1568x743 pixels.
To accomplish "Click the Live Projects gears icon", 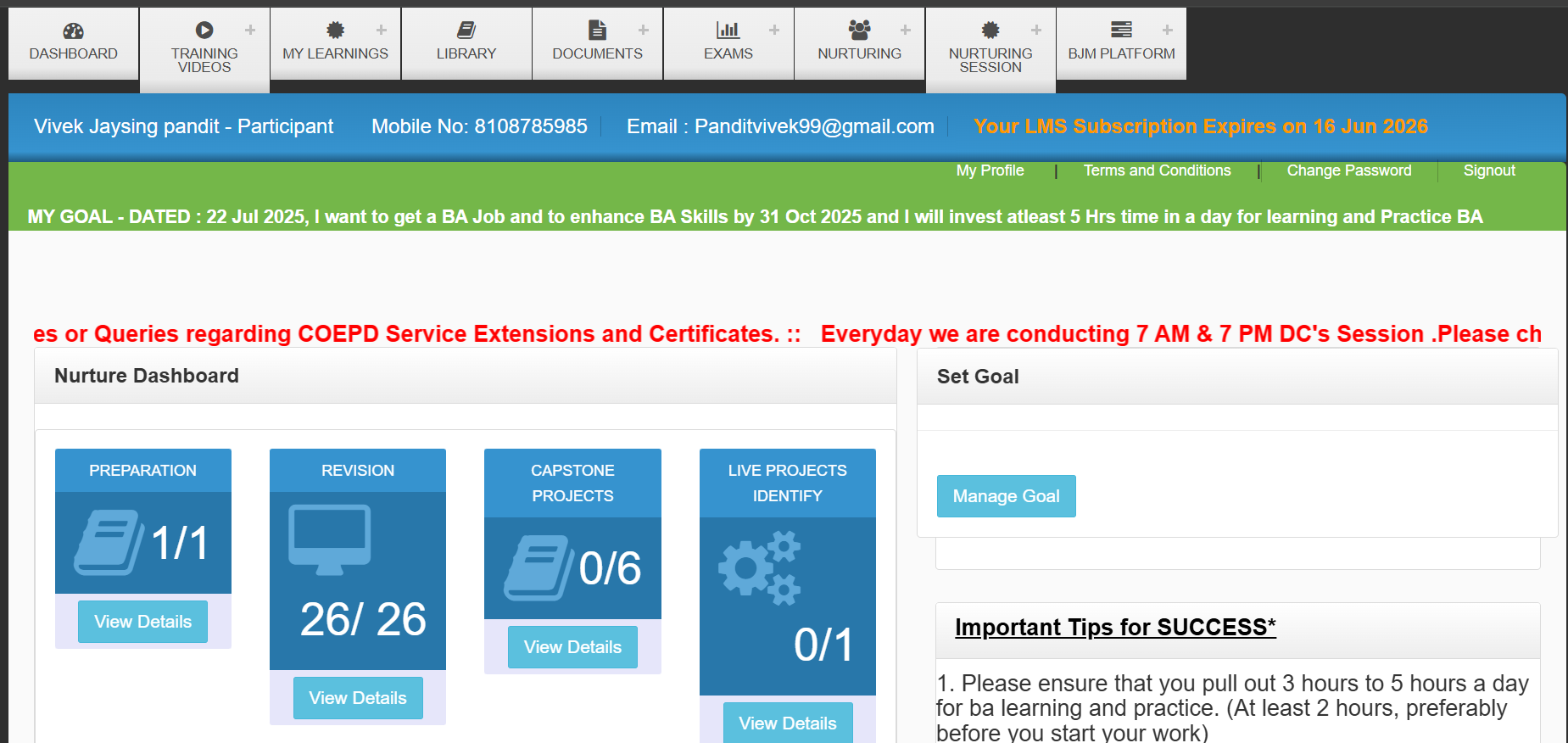I will [x=760, y=567].
